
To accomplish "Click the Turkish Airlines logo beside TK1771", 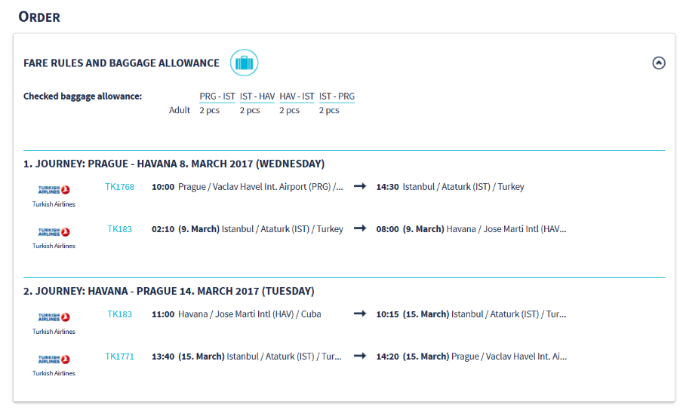I will [54, 358].
